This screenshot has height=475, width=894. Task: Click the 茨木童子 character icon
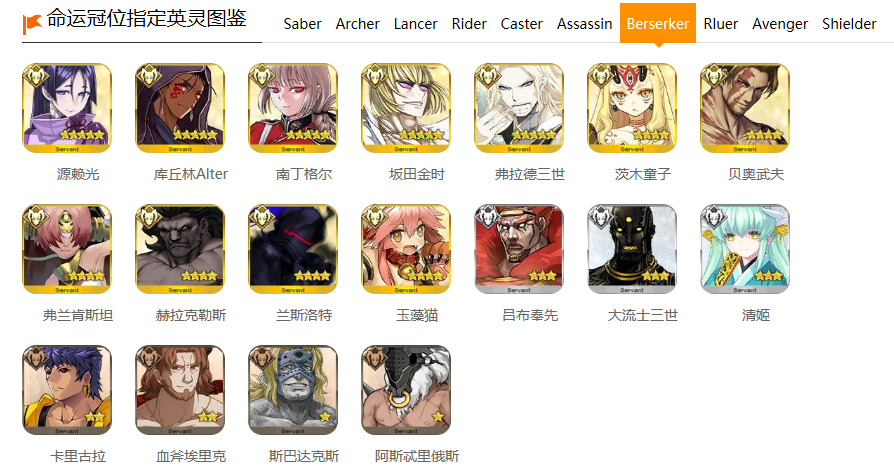pyautogui.click(x=632, y=108)
